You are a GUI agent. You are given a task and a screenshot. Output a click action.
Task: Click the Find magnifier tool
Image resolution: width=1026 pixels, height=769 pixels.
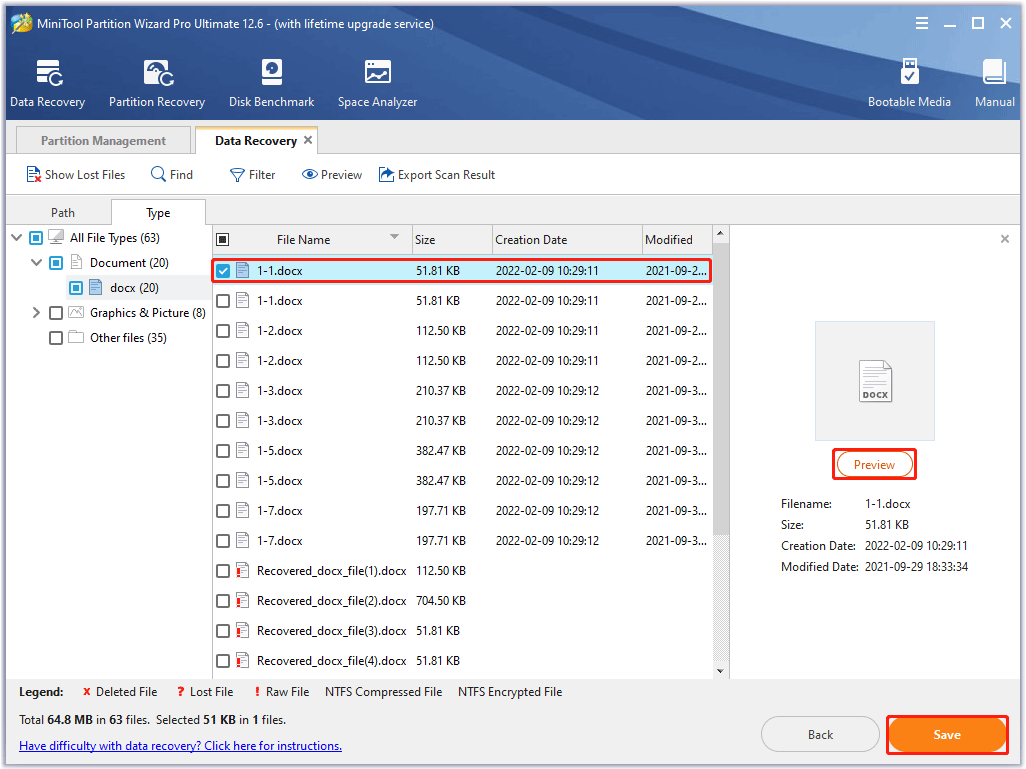(x=171, y=175)
